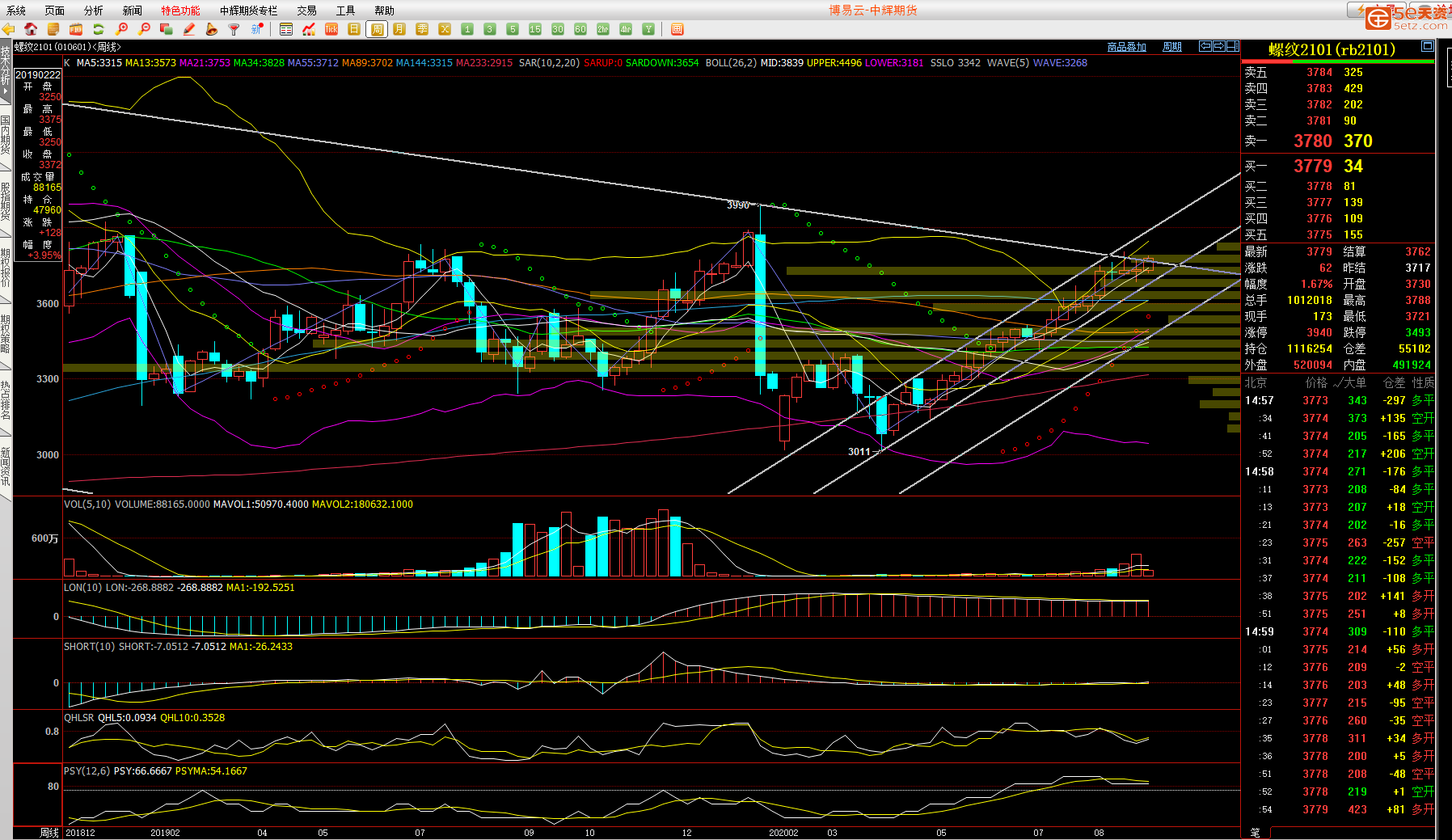Click the back arrow toolbar icon
1452x840 pixels.
pyautogui.click(x=9, y=29)
